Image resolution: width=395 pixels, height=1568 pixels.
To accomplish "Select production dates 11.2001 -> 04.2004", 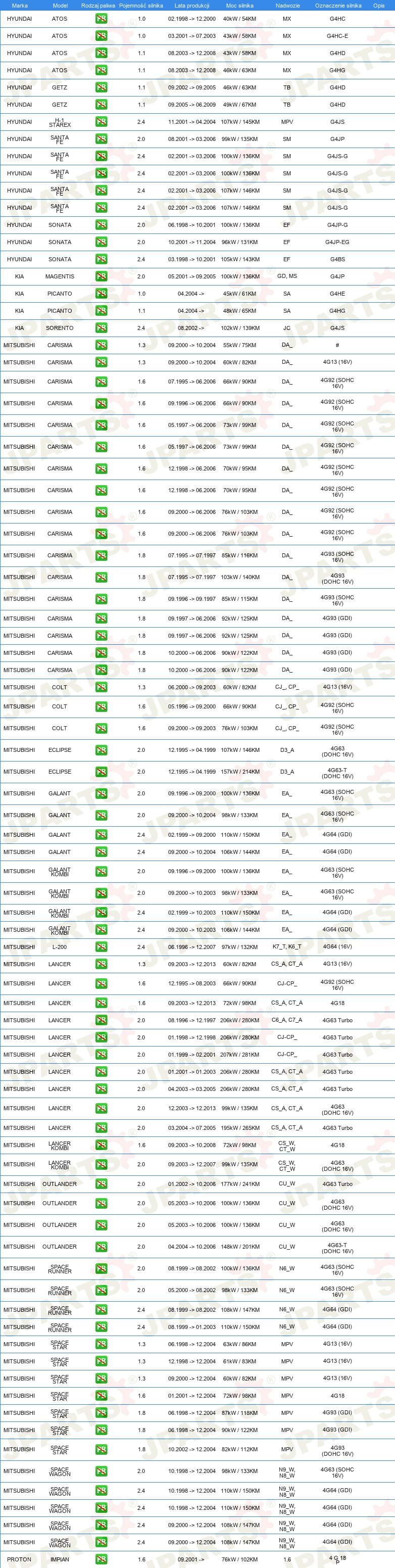I will (x=192, y=122).
